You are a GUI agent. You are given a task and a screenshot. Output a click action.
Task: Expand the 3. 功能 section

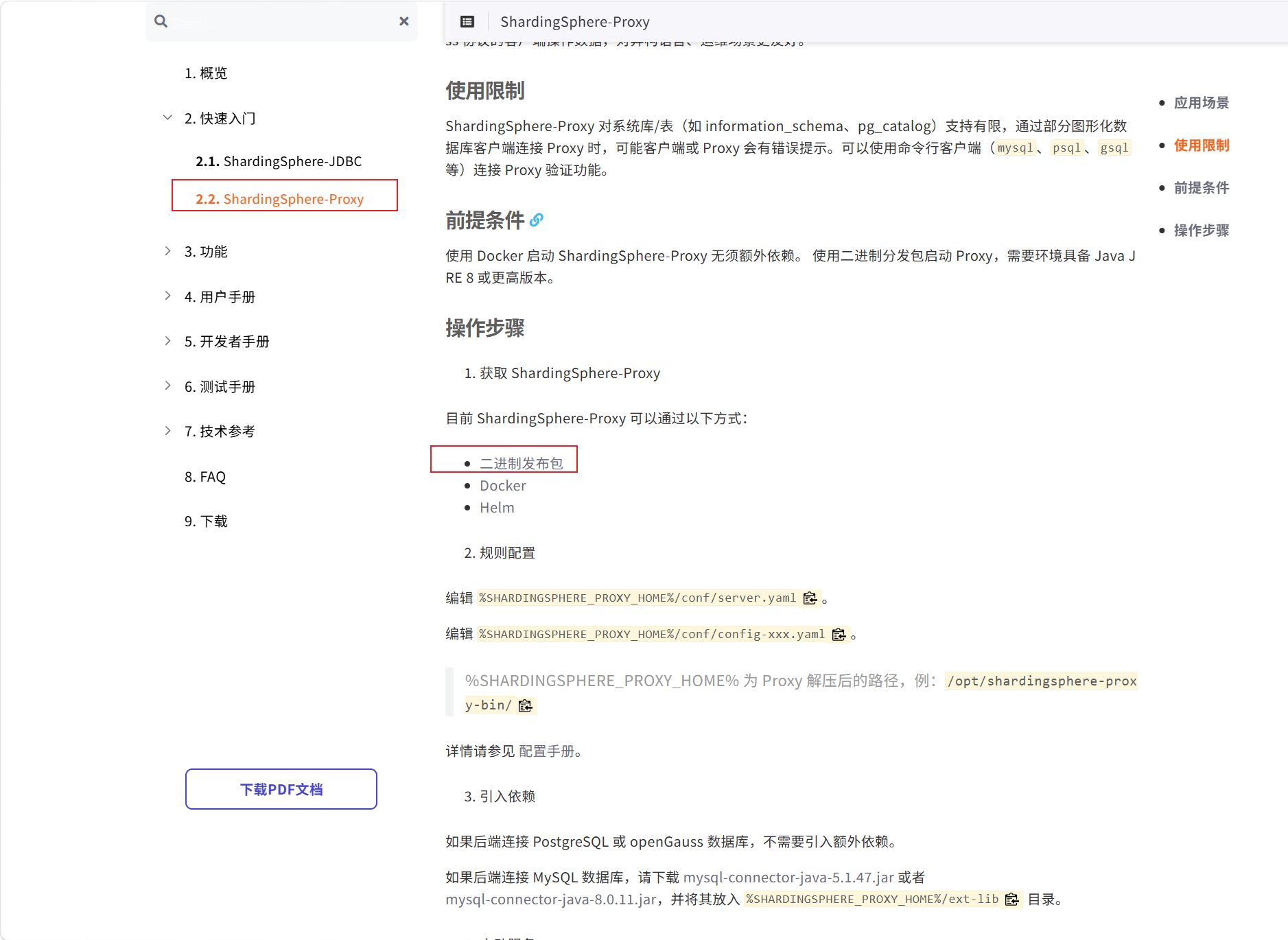coord(167,251)
